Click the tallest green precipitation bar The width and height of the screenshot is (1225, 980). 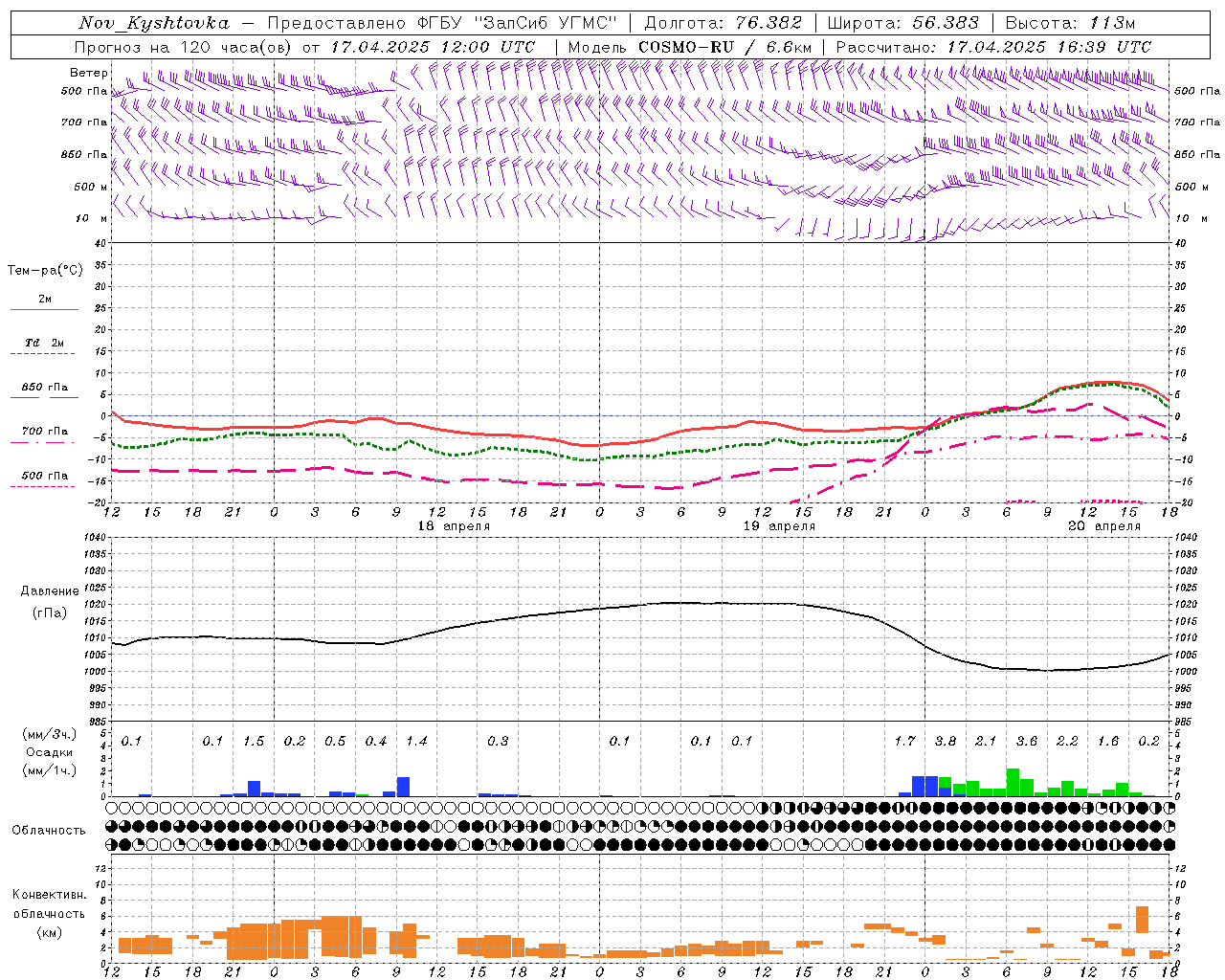[1013, 782]
